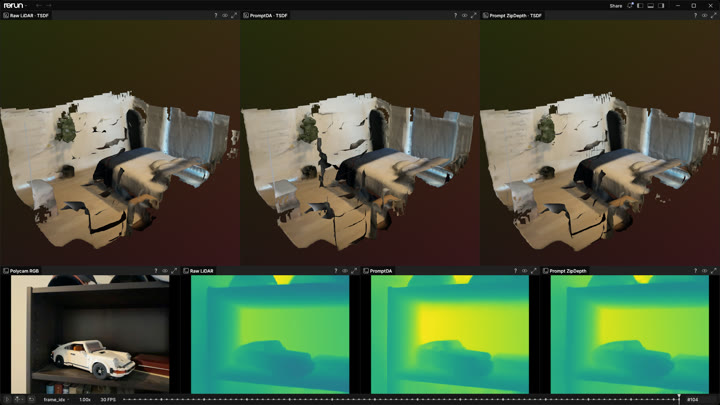Viewport: 720px width, 405px height.
Task: Toggle the left blueprint panel icon
Action: pos(640,6)
